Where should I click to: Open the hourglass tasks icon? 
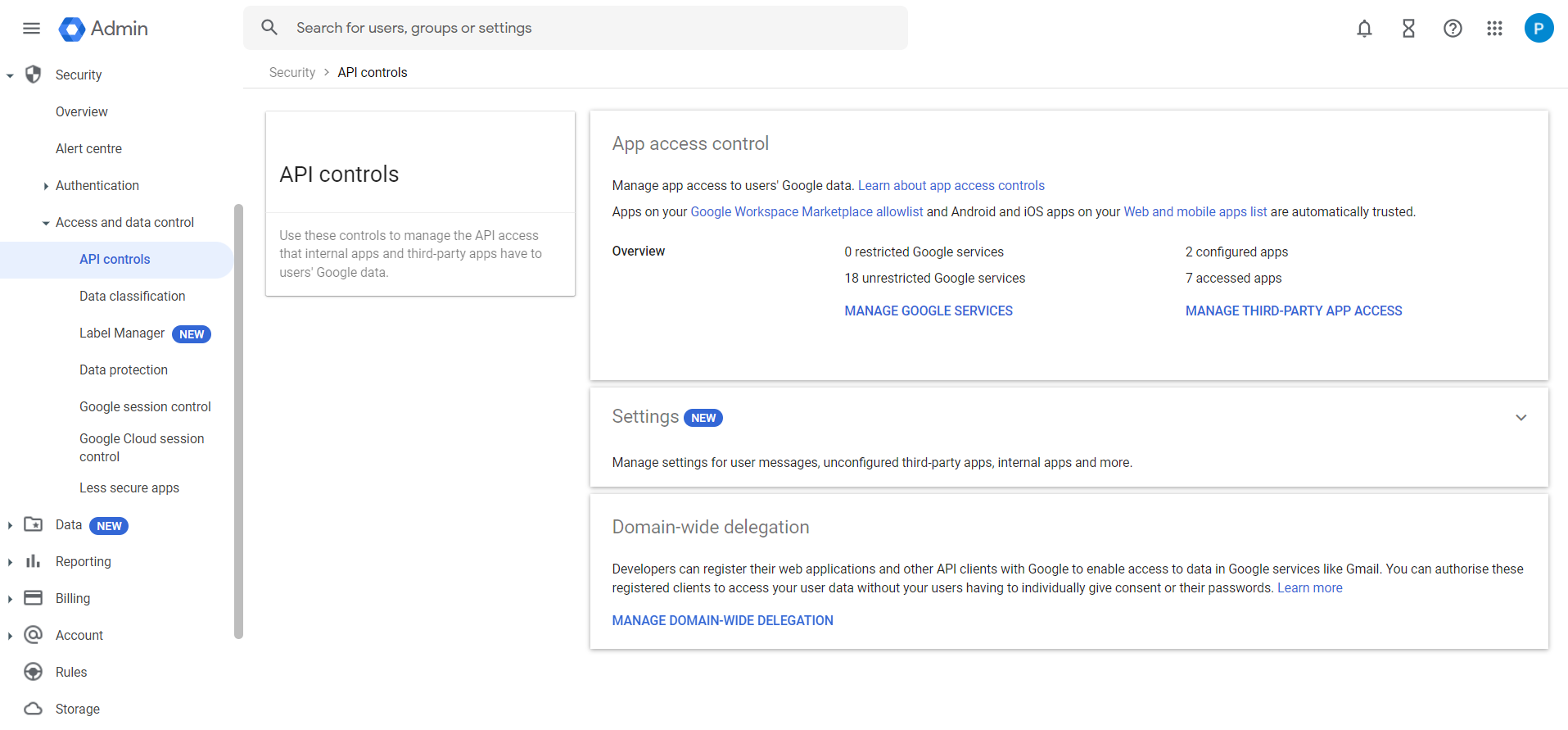(x=1408, y=29)
